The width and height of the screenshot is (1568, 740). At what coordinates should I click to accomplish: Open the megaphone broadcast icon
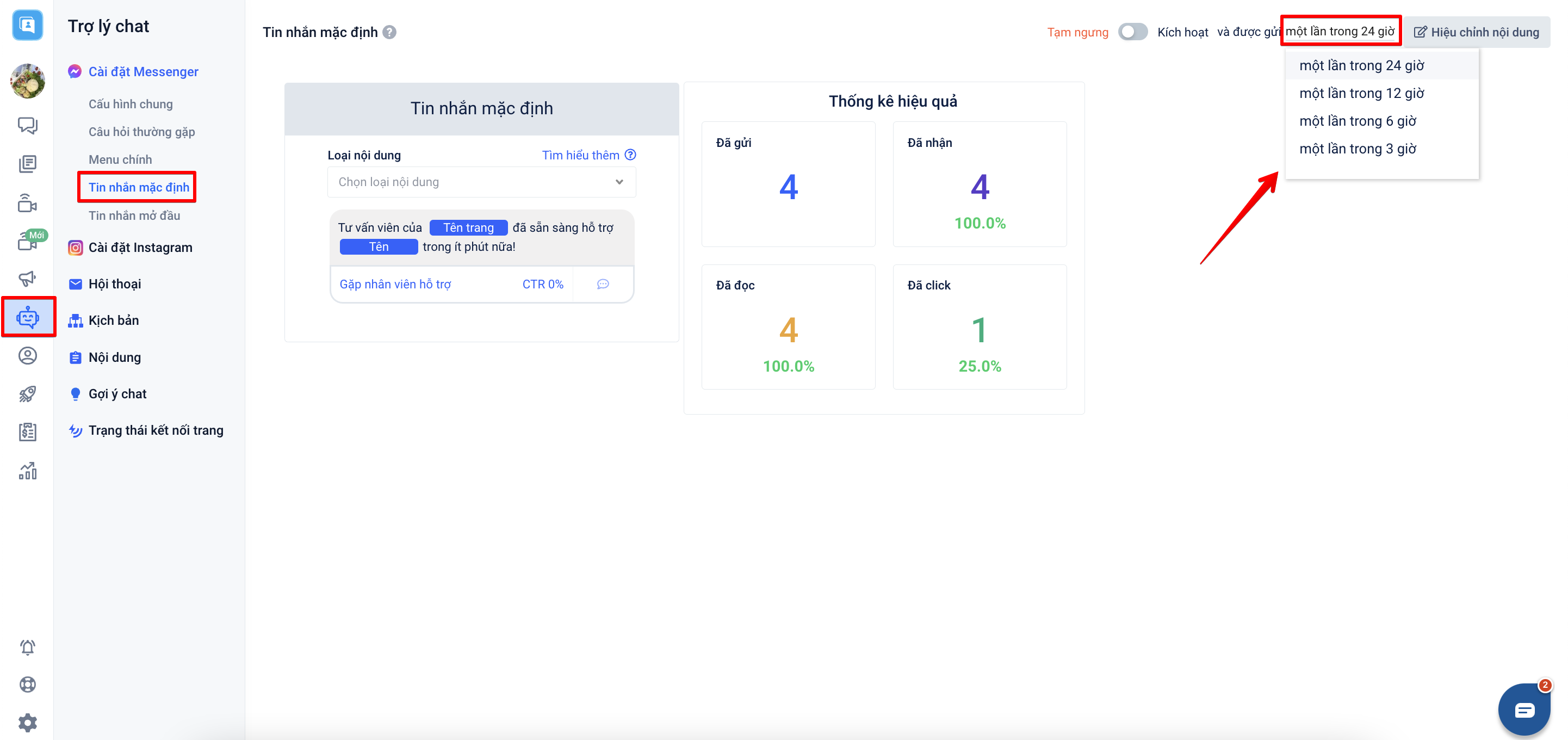pos(27,279)
